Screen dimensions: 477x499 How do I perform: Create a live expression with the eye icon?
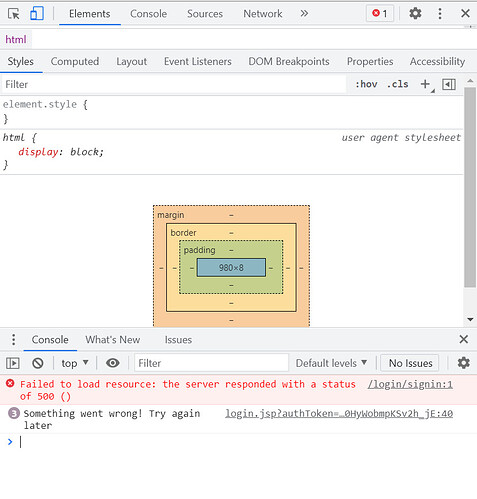pos(113,363)
